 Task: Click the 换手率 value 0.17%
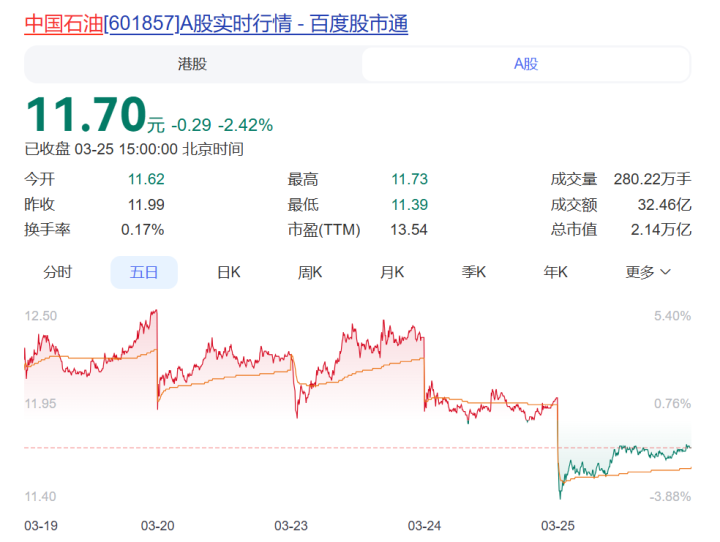142,230
